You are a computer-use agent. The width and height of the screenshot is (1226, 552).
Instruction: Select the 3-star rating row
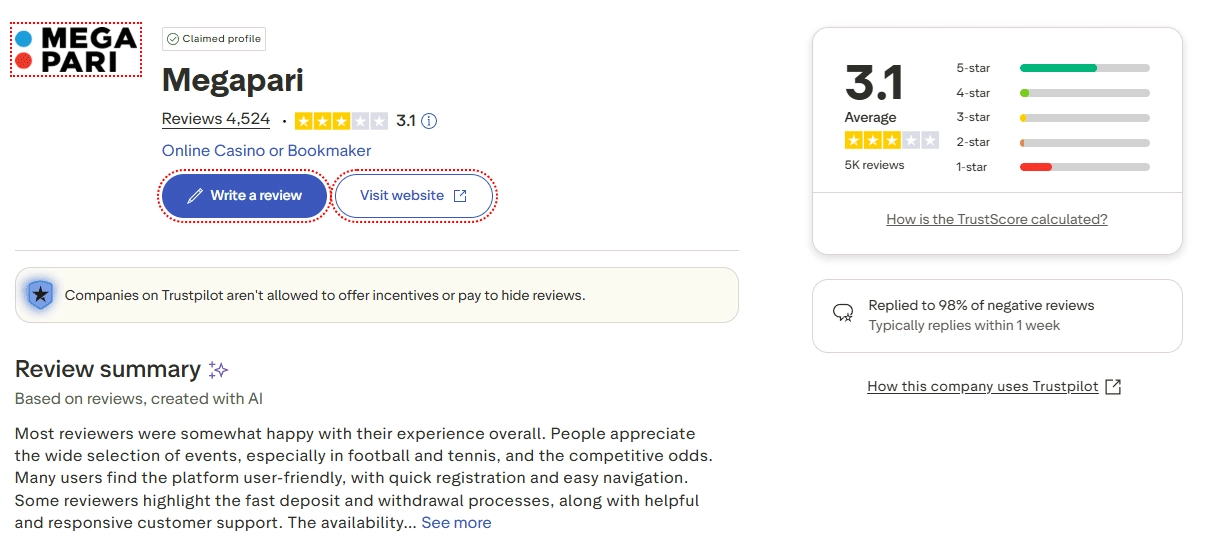[1052, 118]
